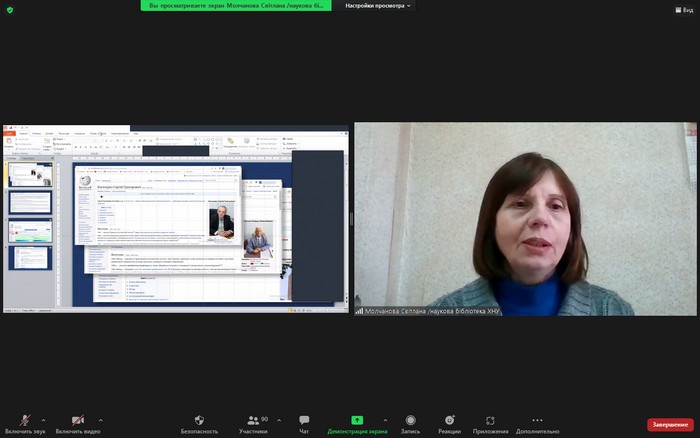Open the Участники participants panel
Viewport: 700px width, 438px height.
(253, 423)
